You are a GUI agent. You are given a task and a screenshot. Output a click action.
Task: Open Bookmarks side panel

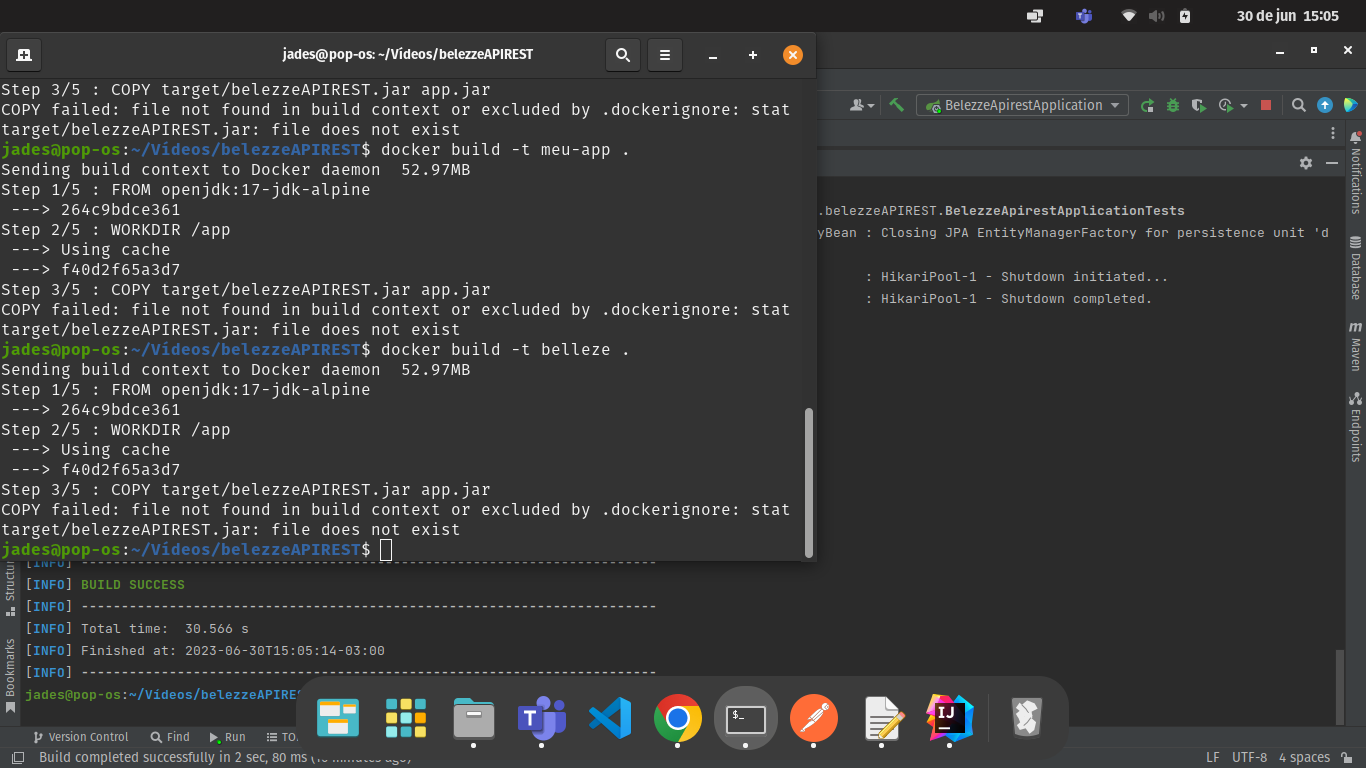[10, 677]
